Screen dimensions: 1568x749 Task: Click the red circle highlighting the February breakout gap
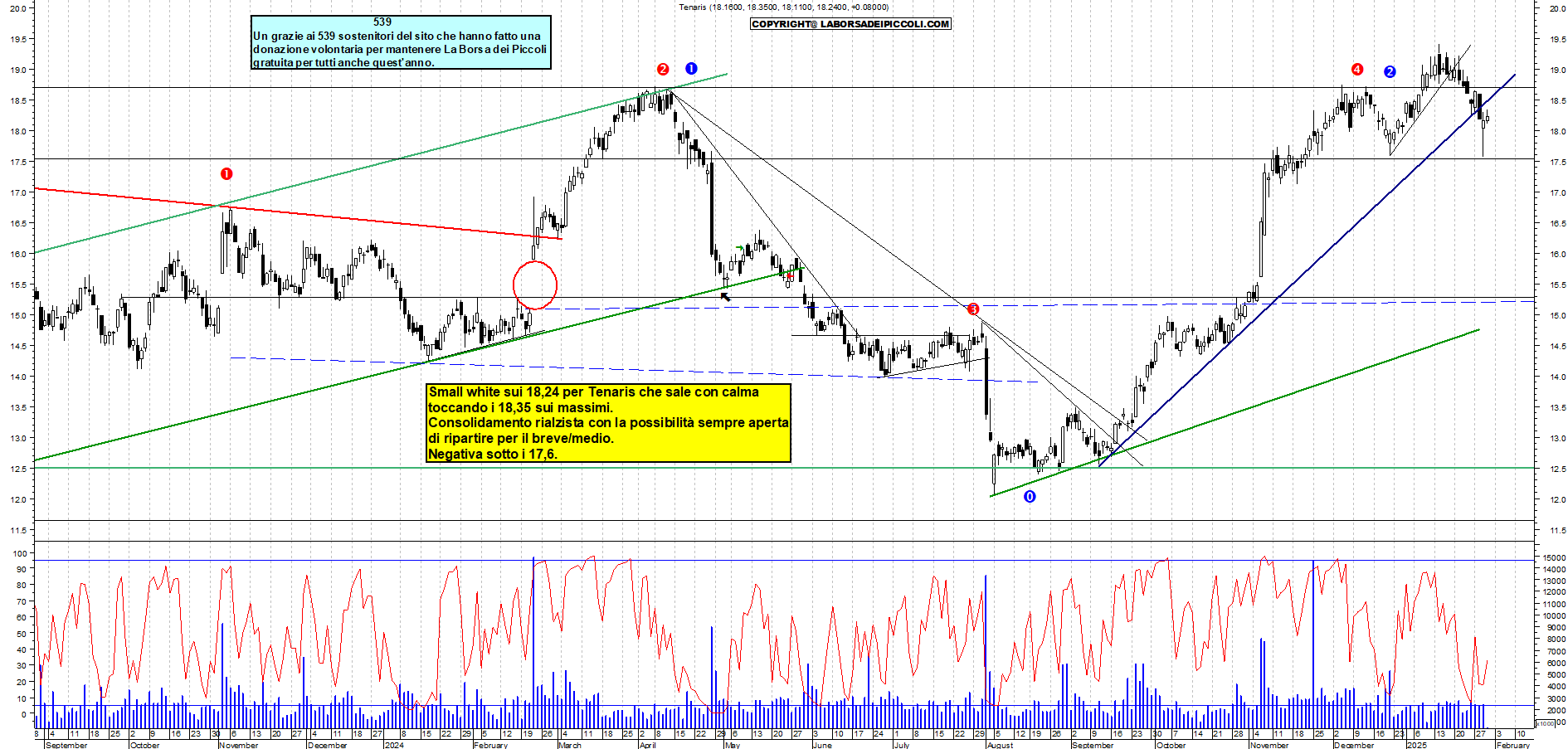click(x=535, y=285)
